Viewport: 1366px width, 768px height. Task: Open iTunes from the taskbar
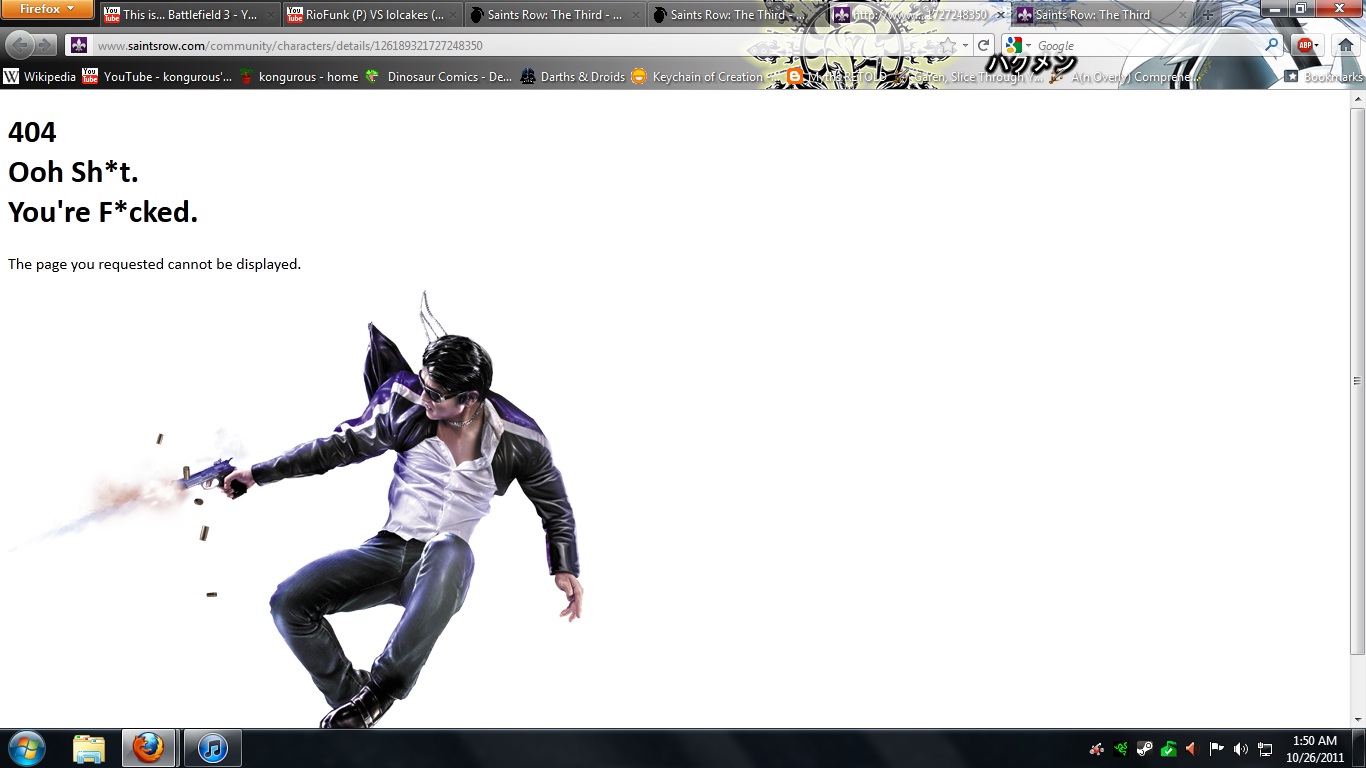(x=212, y=748)
